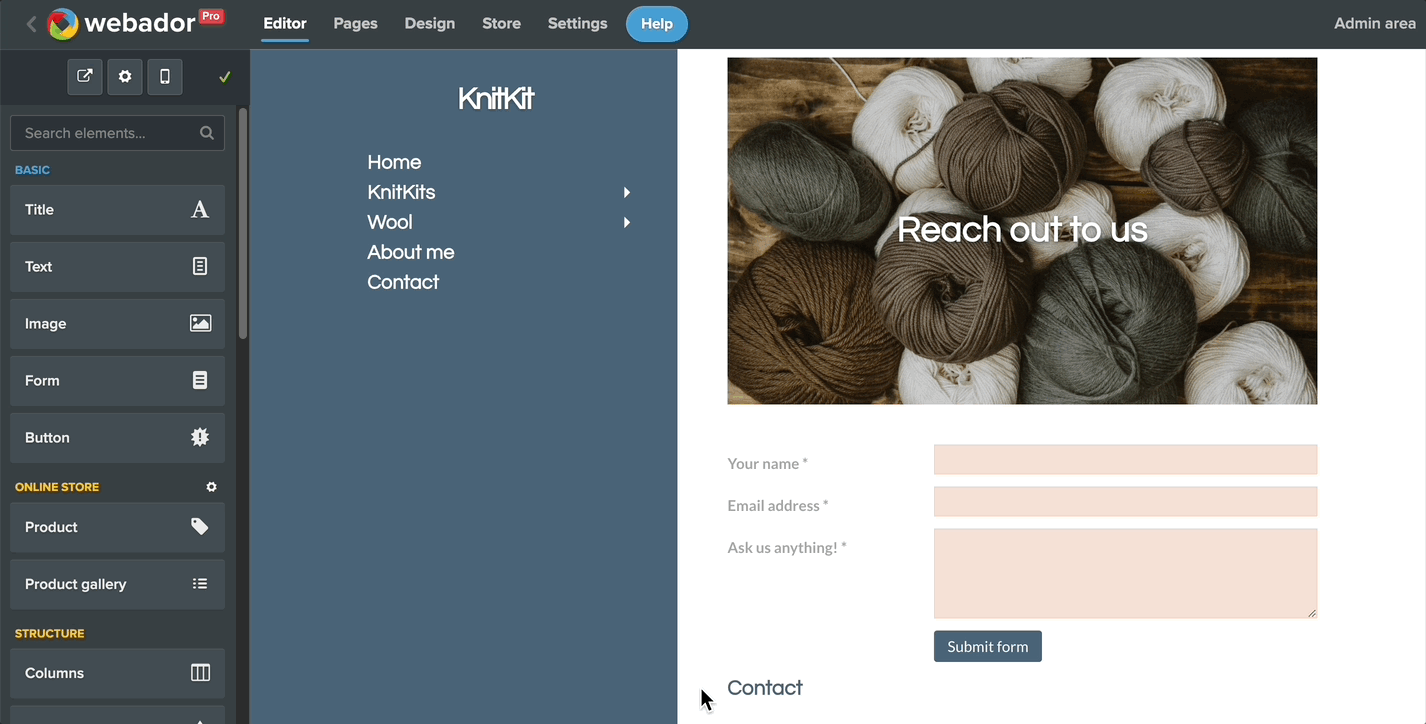The image size is (1426, 724).
Task: Expand the Wool submenu arrow
Action: [627, 222]
